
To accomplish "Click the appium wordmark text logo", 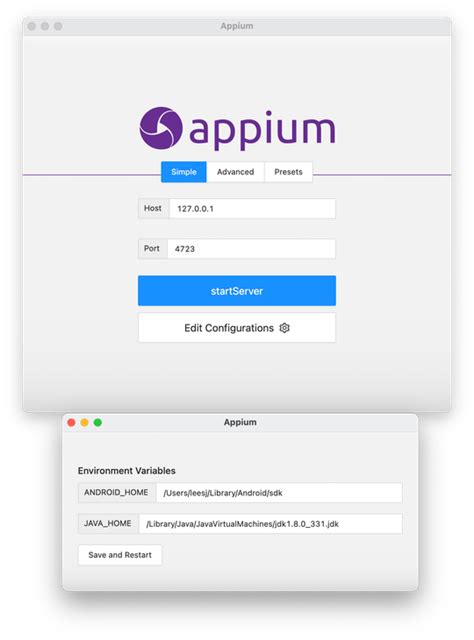I will tap(262, 130).
